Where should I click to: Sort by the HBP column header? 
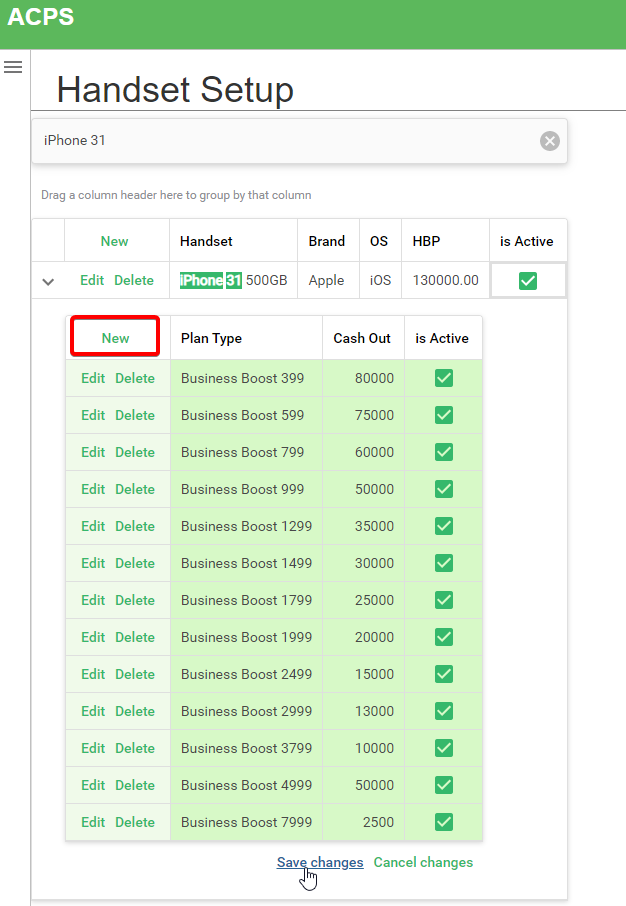(426, 241)
